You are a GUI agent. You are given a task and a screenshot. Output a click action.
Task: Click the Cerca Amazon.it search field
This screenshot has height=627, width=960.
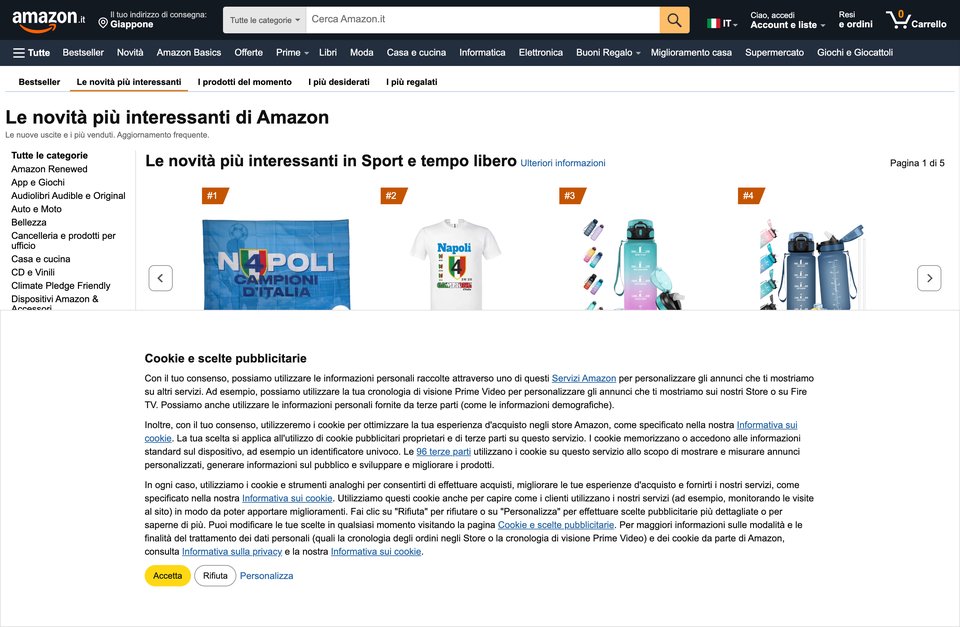tap(482, 20)
